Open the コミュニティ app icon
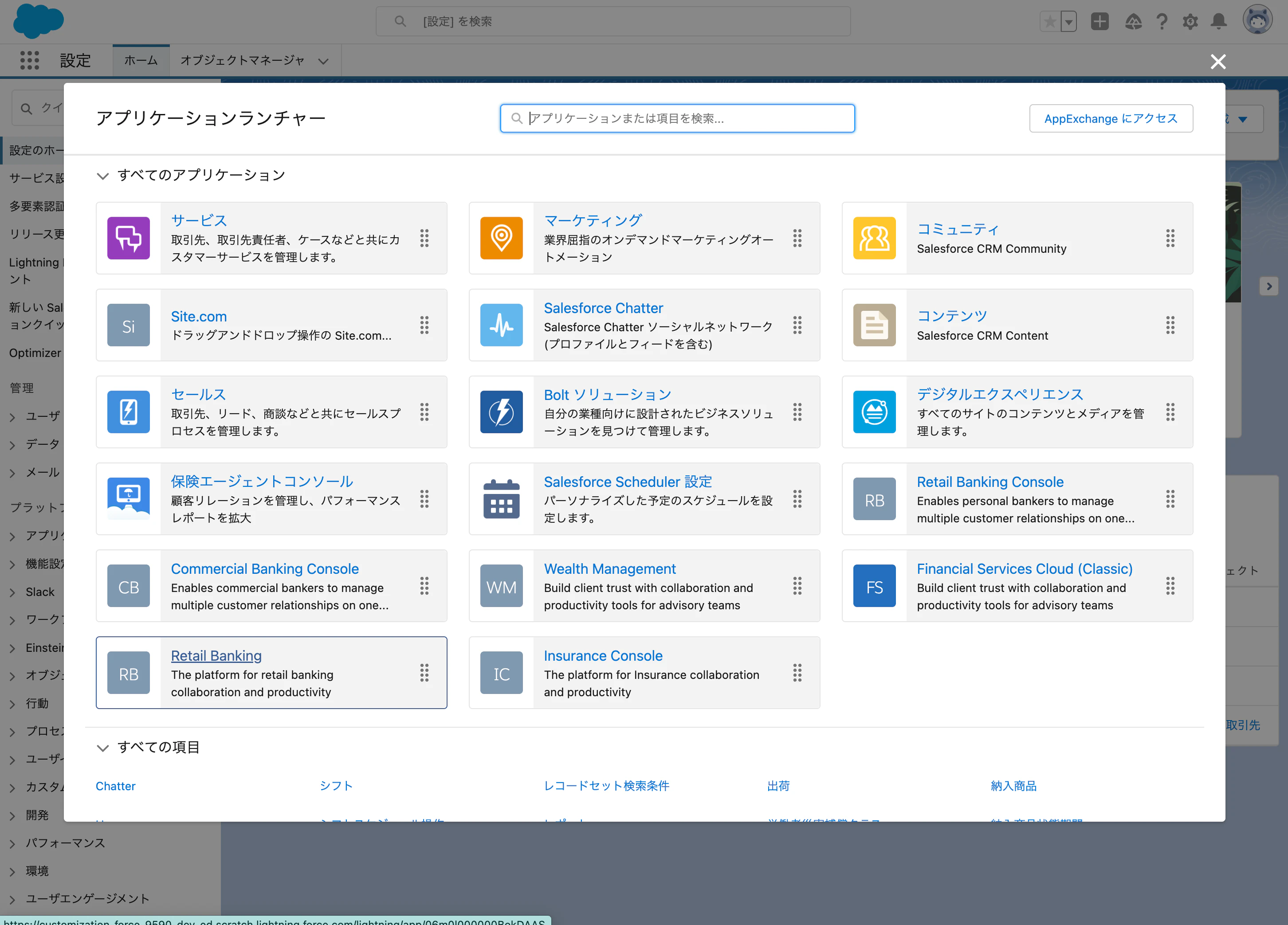The height and width of the screenshot is (925, 1288). [875, 238]
